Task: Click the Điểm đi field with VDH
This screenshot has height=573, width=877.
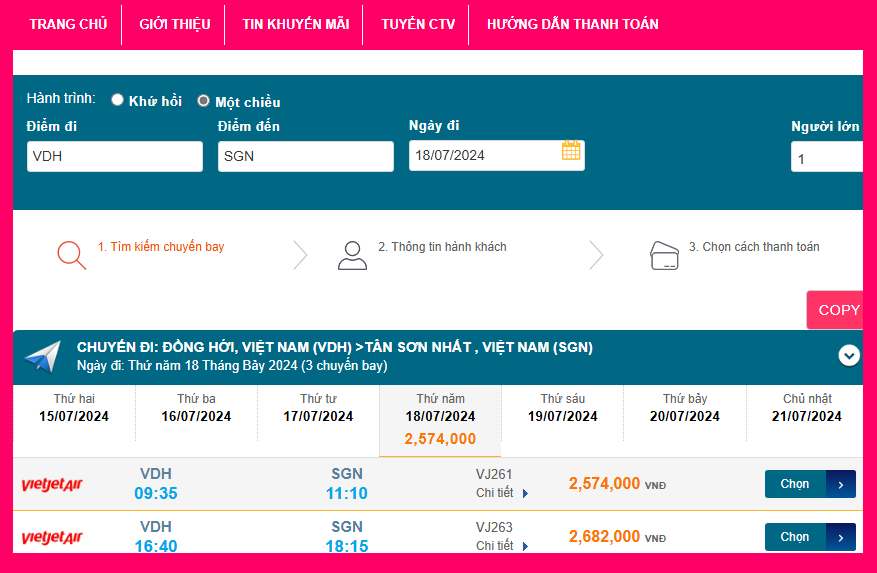Action: pyautogui.click(x=115, y=156)
